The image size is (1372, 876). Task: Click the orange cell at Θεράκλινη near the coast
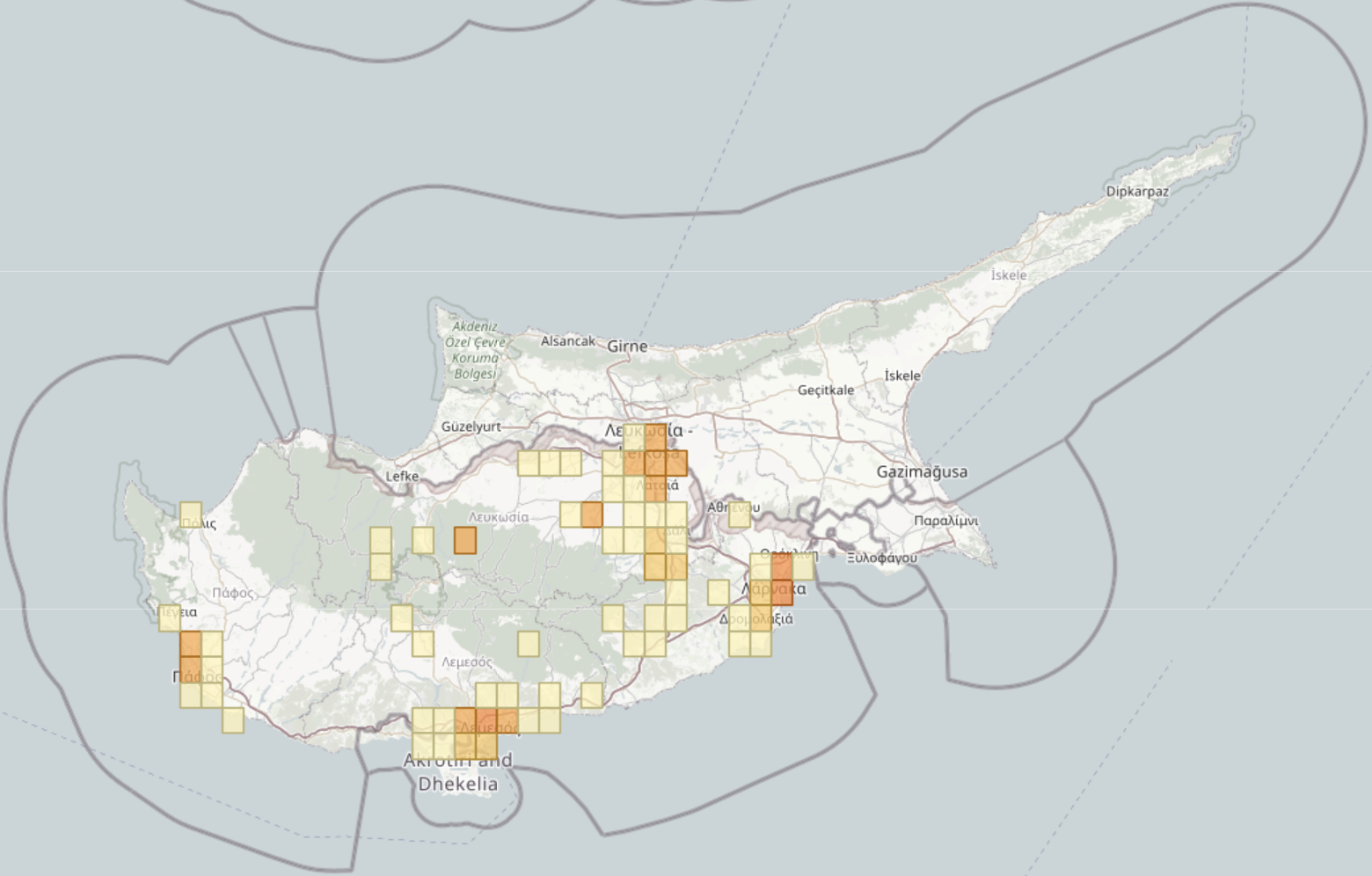[x=782, y=566]
